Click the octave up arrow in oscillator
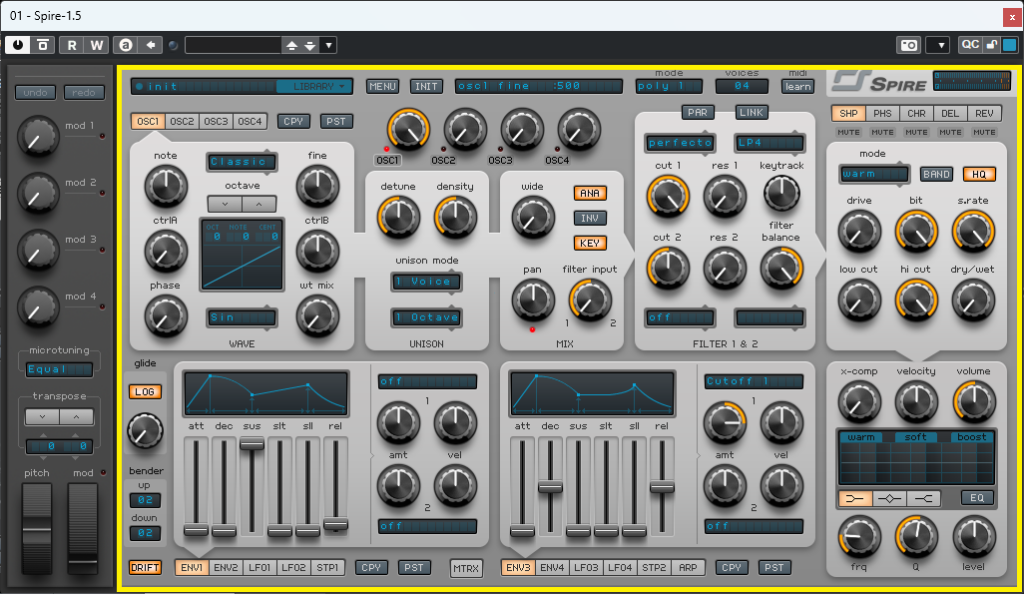The height and width of the screenshot is (598, 1024). pyautogui.click(x=259, y=203)
